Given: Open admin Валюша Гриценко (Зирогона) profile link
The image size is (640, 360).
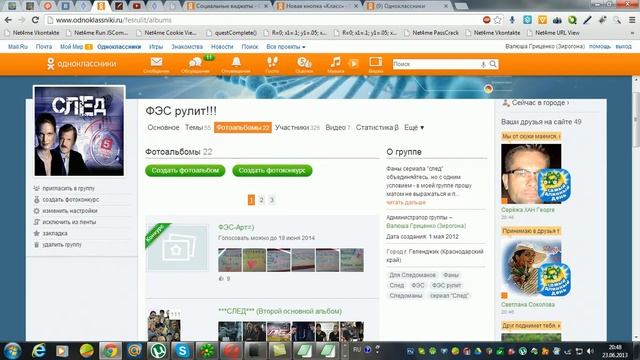Looking at the screenshot, I should [x=426, y=226].
